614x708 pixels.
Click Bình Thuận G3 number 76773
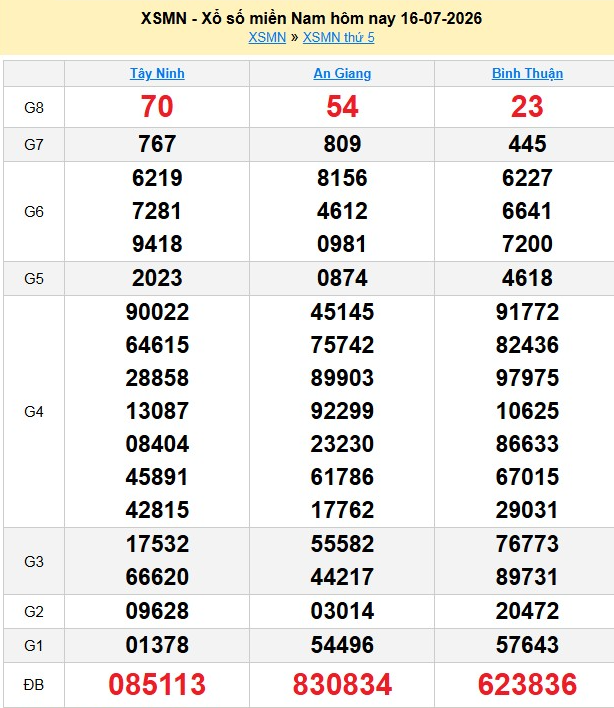pyautogui.click(x=527, y=544)
